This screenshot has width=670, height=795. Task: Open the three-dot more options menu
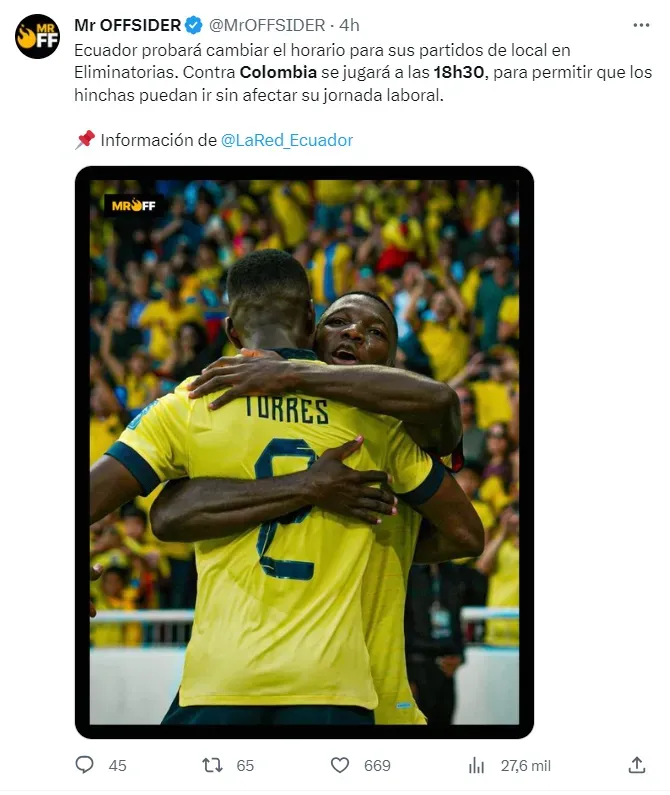641,25
